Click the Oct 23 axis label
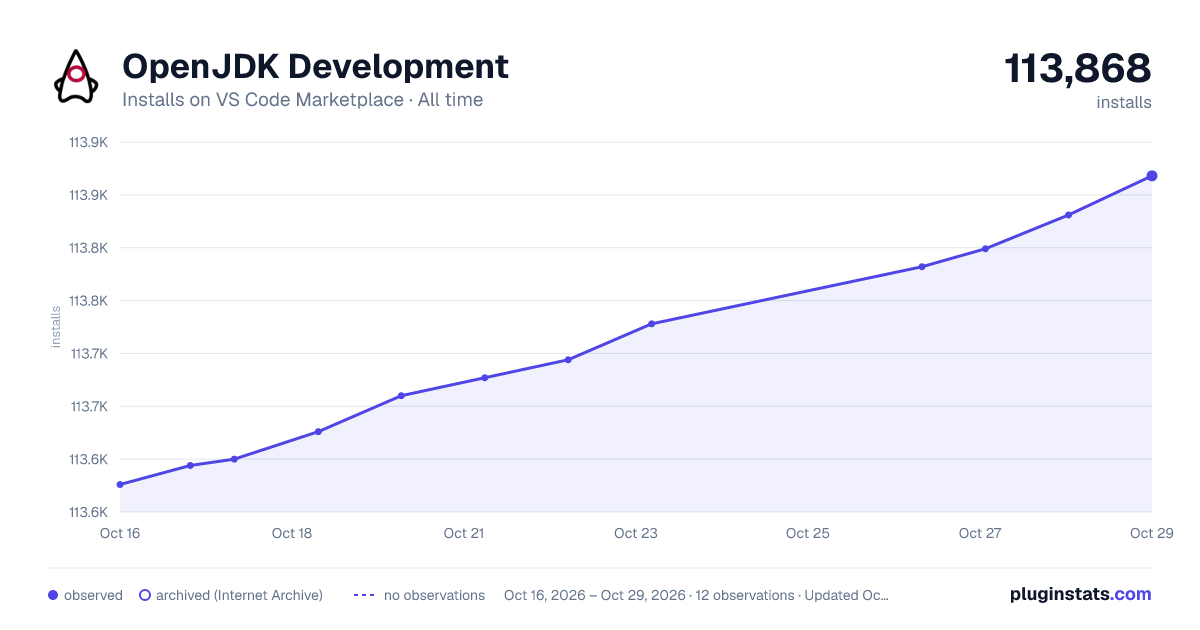The image size is (1200, 630). click(x=636, y=533)
